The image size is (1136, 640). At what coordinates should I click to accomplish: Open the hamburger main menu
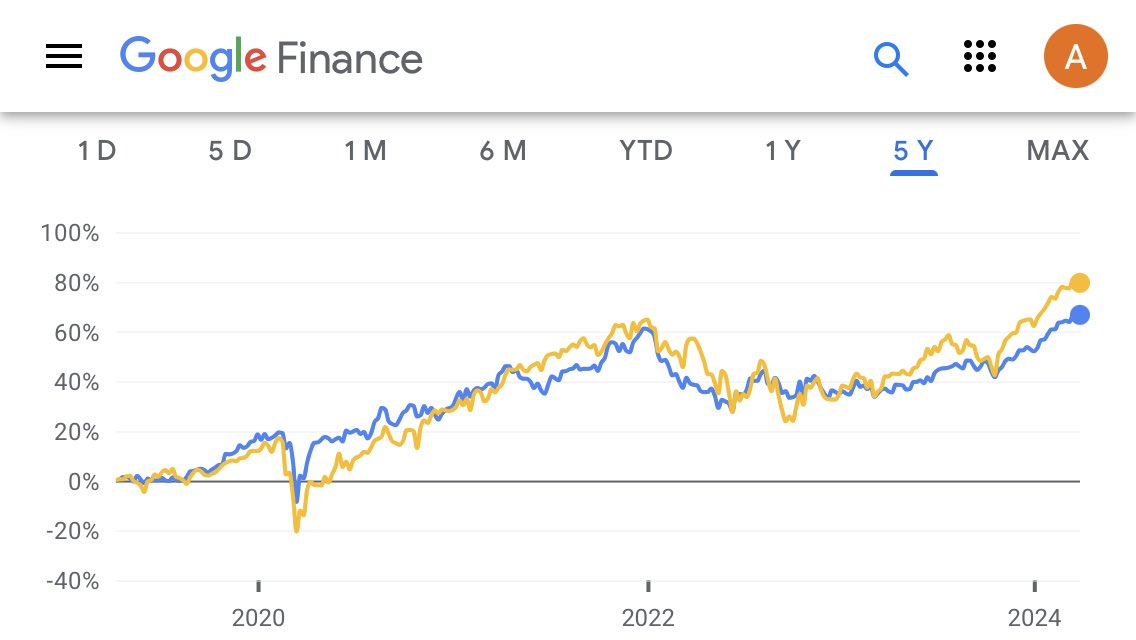(64, 57)
